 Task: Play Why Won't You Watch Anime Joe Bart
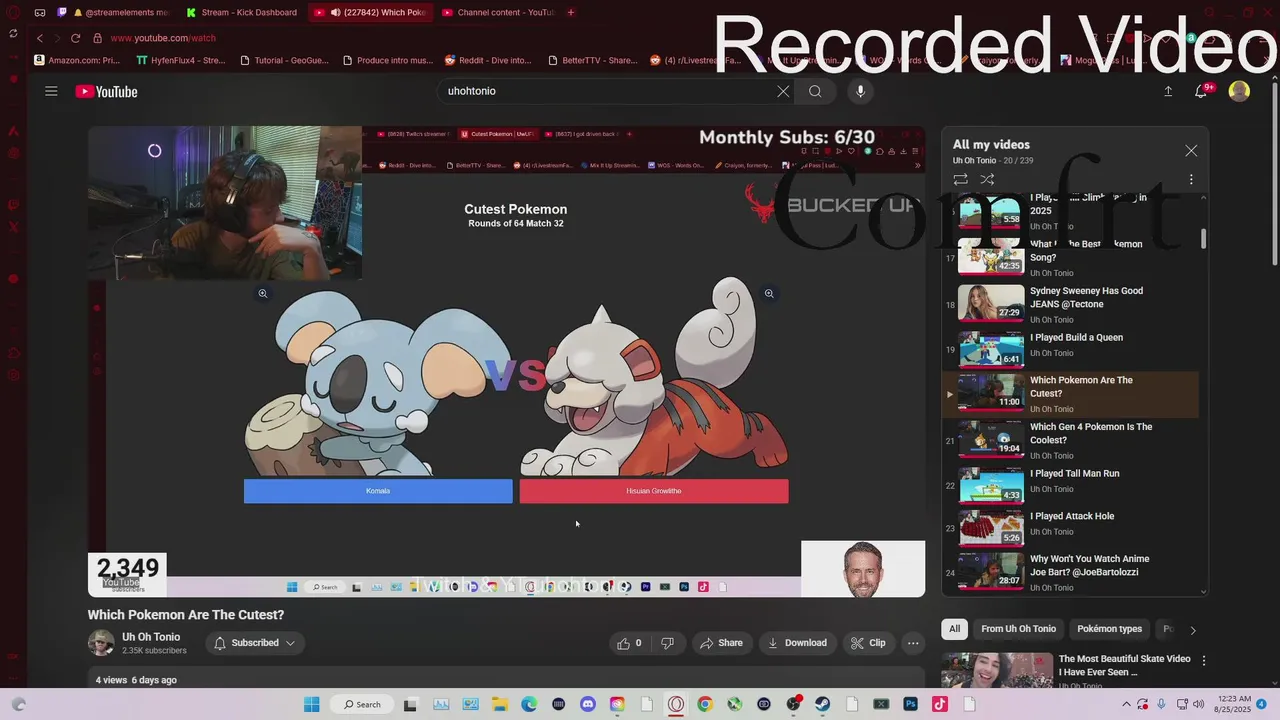coord(1070,572)
